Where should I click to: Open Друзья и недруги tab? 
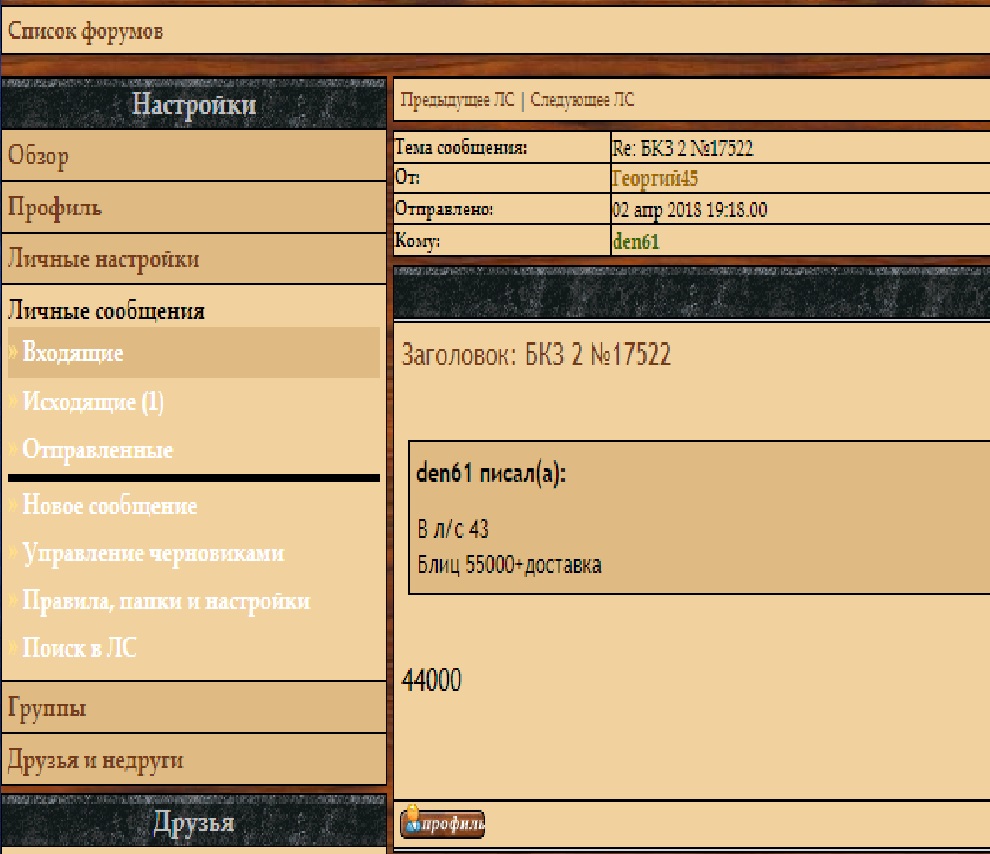tap(96, 760)
